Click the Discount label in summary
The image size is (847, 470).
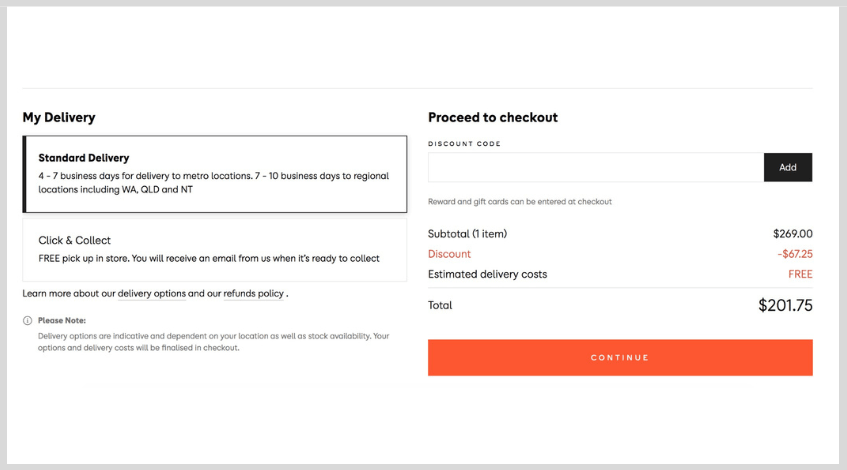[x=449, y=254]
